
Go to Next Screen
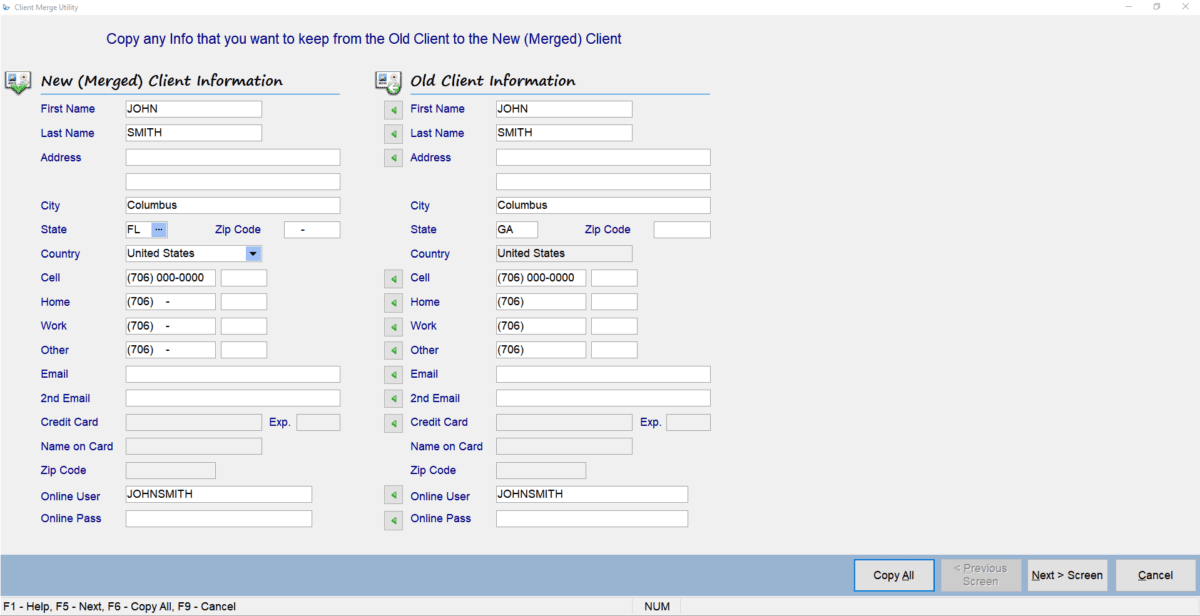1067,575
